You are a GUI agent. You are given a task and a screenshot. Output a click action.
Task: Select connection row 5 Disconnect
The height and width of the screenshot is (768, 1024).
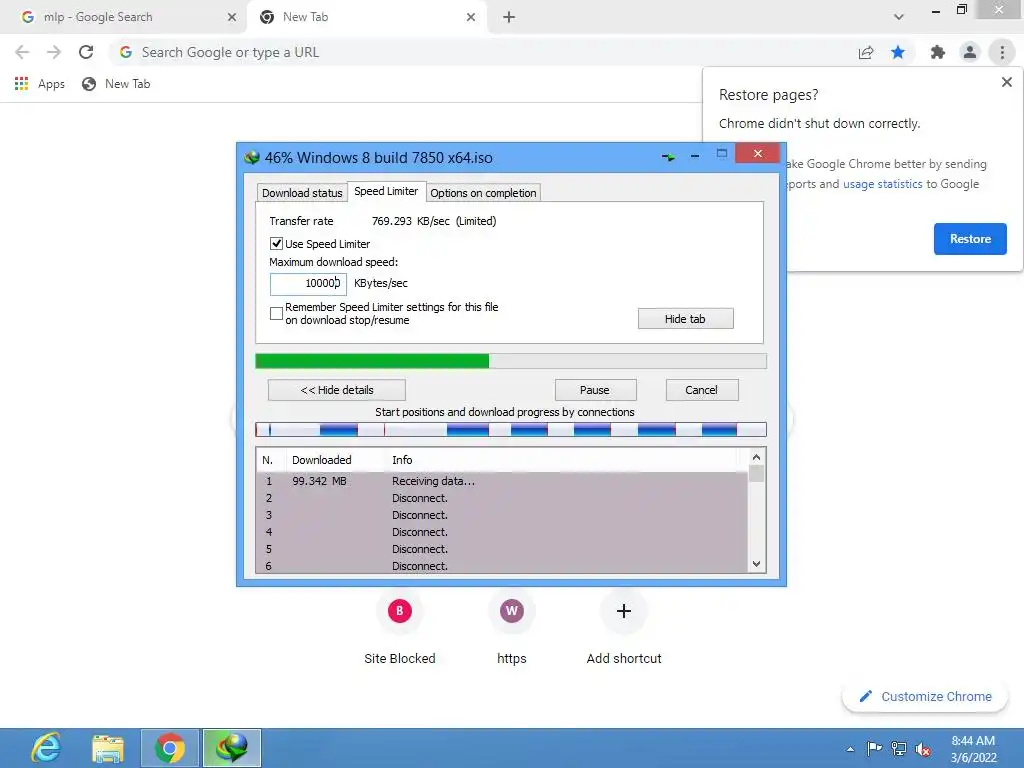pyautogui.click(x=502, y=549)
